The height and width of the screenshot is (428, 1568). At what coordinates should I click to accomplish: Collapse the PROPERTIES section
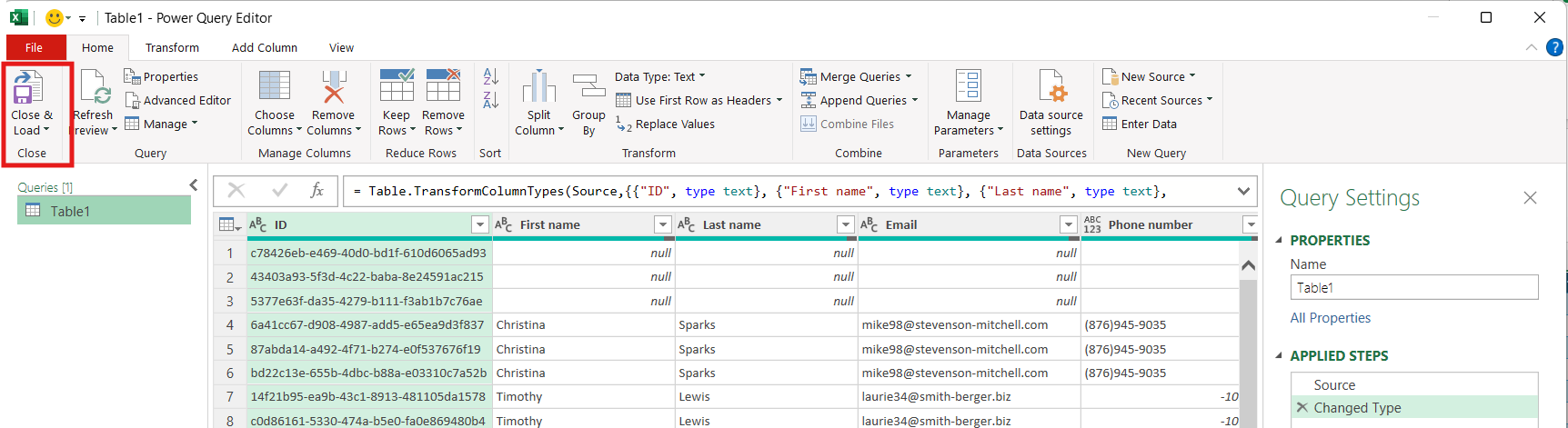(1280, 241)
